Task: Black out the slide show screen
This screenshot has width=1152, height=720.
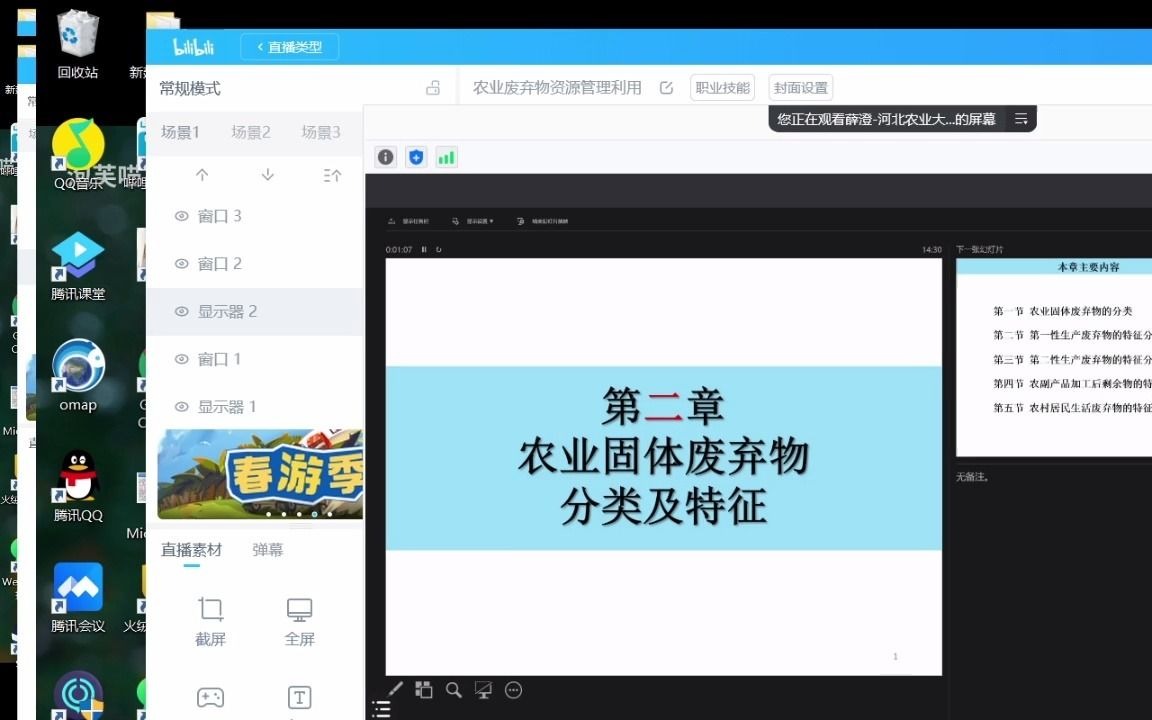Action: coord(483,690)
